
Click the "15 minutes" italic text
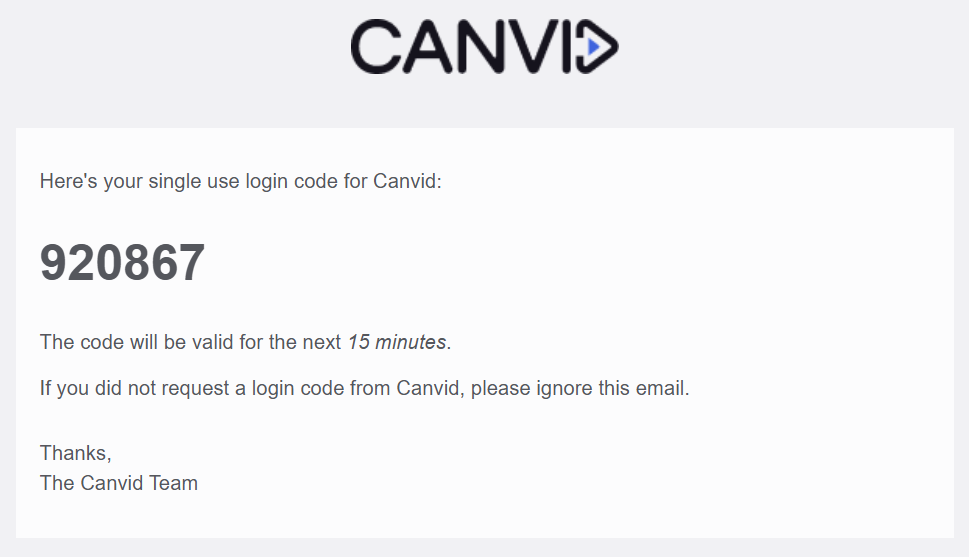click(397, 342)
